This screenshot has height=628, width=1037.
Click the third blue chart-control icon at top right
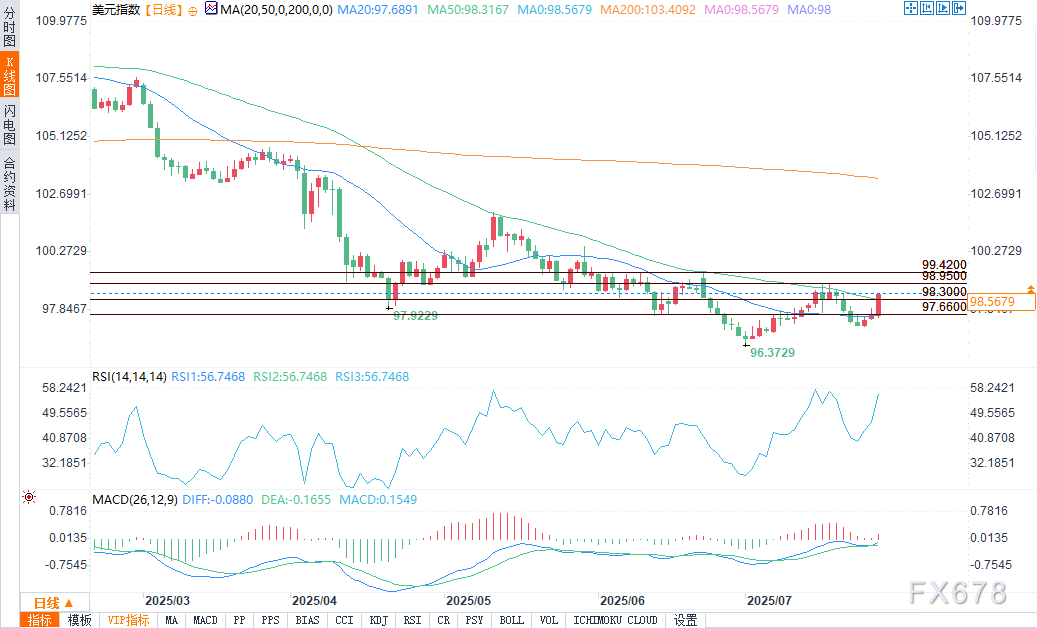coord(942,8)
